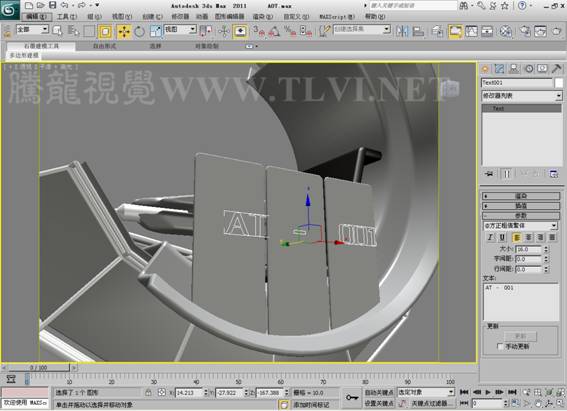This screenshot has height=411, width=567.
Task: Select right text alignment button
Action: pos(540,237)
